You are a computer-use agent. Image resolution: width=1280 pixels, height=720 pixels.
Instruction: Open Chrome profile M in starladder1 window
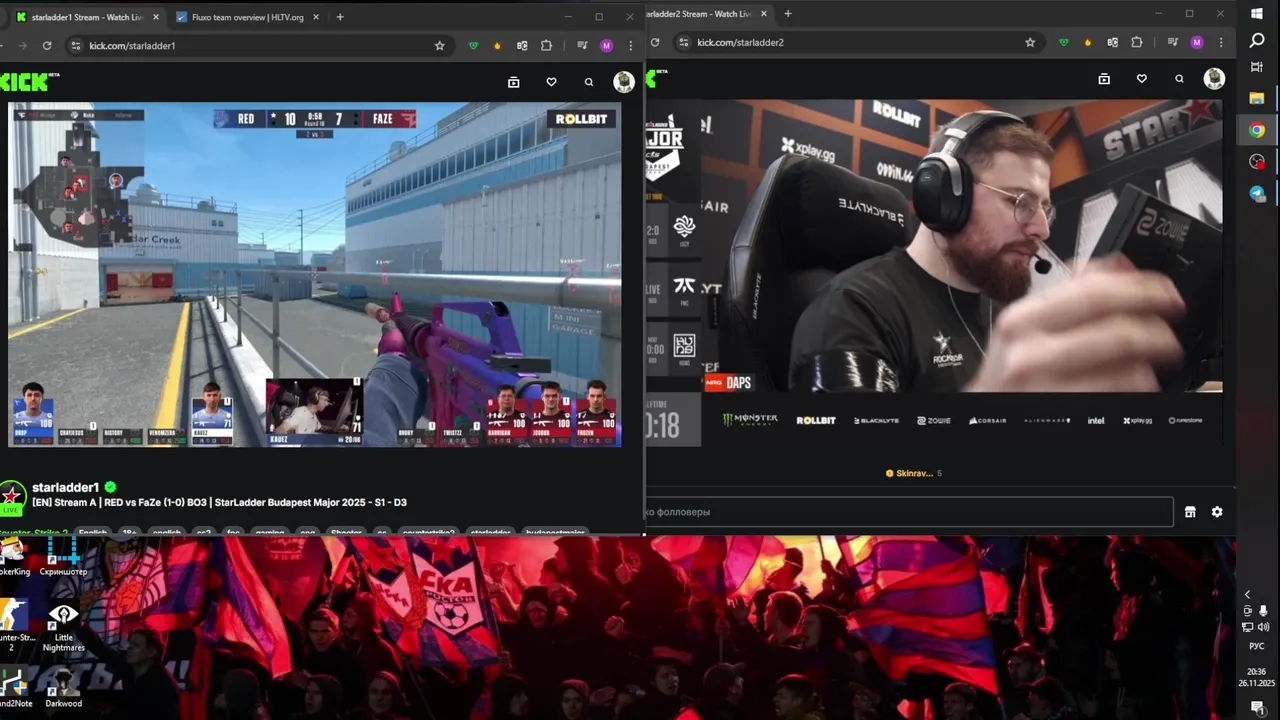point(606,45)
